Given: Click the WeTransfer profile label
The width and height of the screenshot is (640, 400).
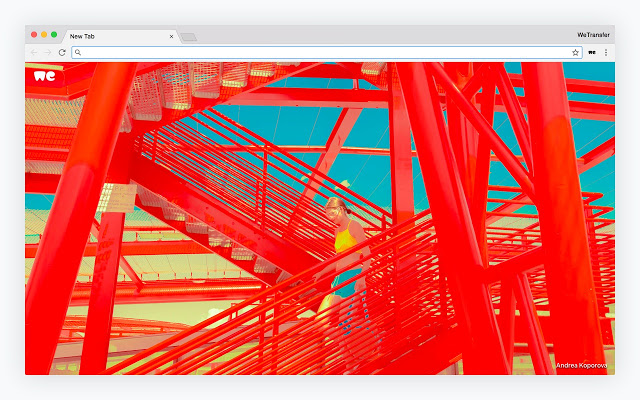Looking at the screenshot, I should [x=593, y=35].
